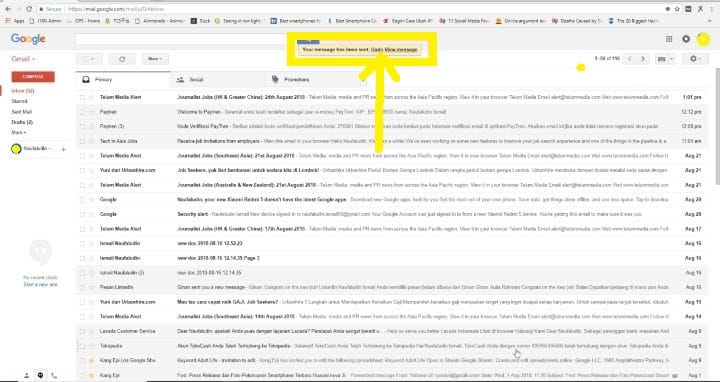720x382 pixels.
Task: Expand More labels in left sidebar
Action: tap(19, 133)
